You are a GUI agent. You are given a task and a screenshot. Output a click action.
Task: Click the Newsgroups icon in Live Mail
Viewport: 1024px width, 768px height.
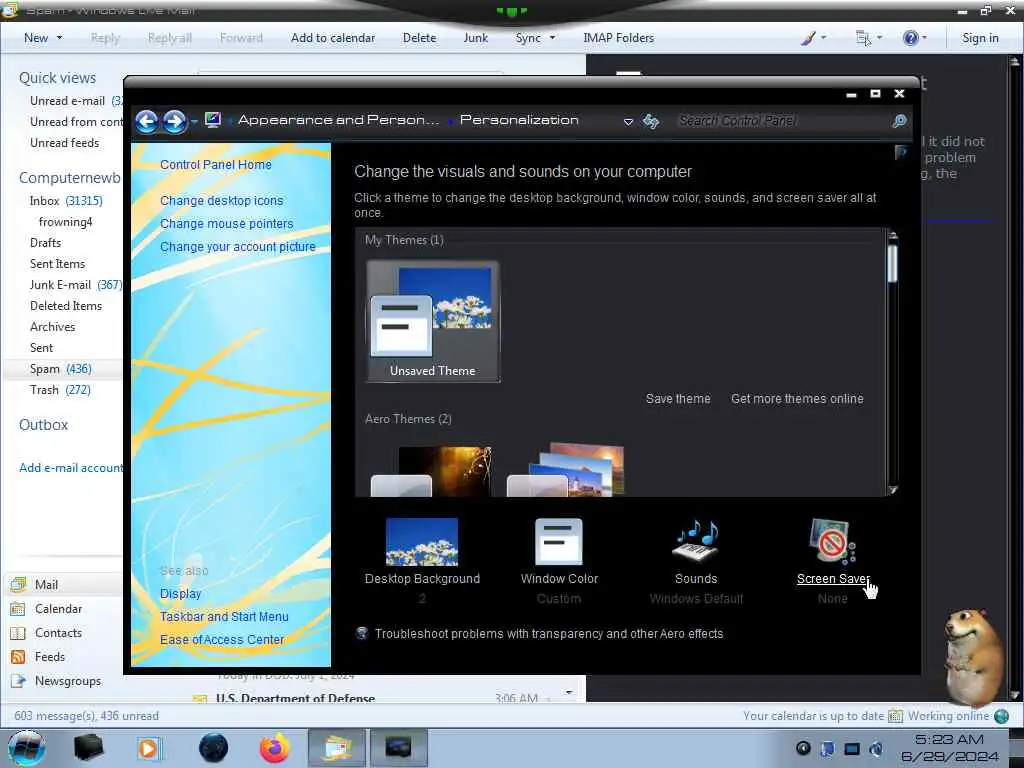click(x=18, y=680)
